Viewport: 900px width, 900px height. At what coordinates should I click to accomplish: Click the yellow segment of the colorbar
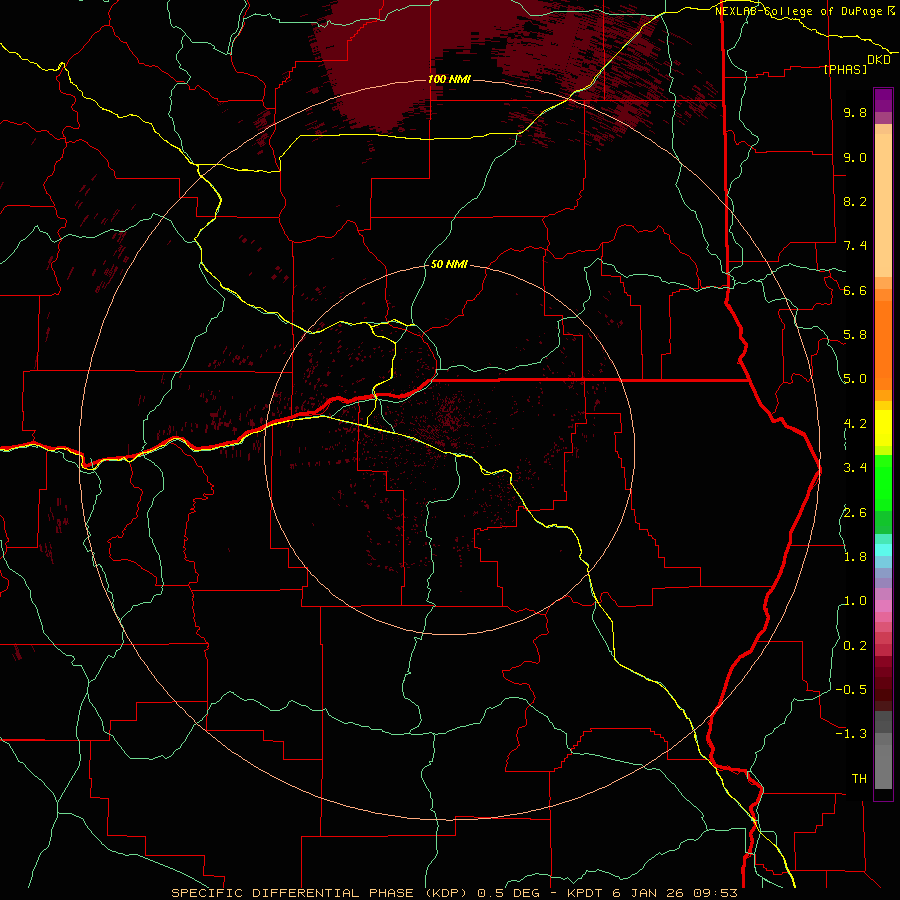pyautogui.click(x=883, y=428)
